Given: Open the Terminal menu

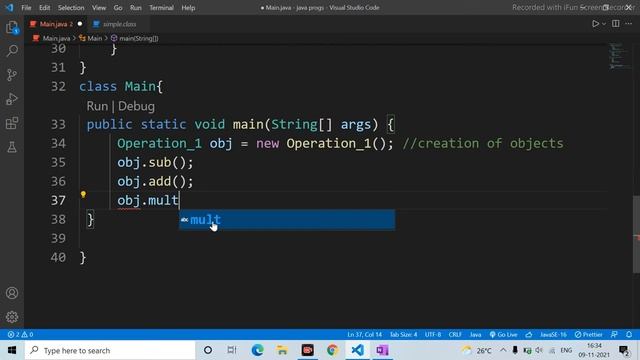Looking at the screenshot, I should (x=161, y=7).
